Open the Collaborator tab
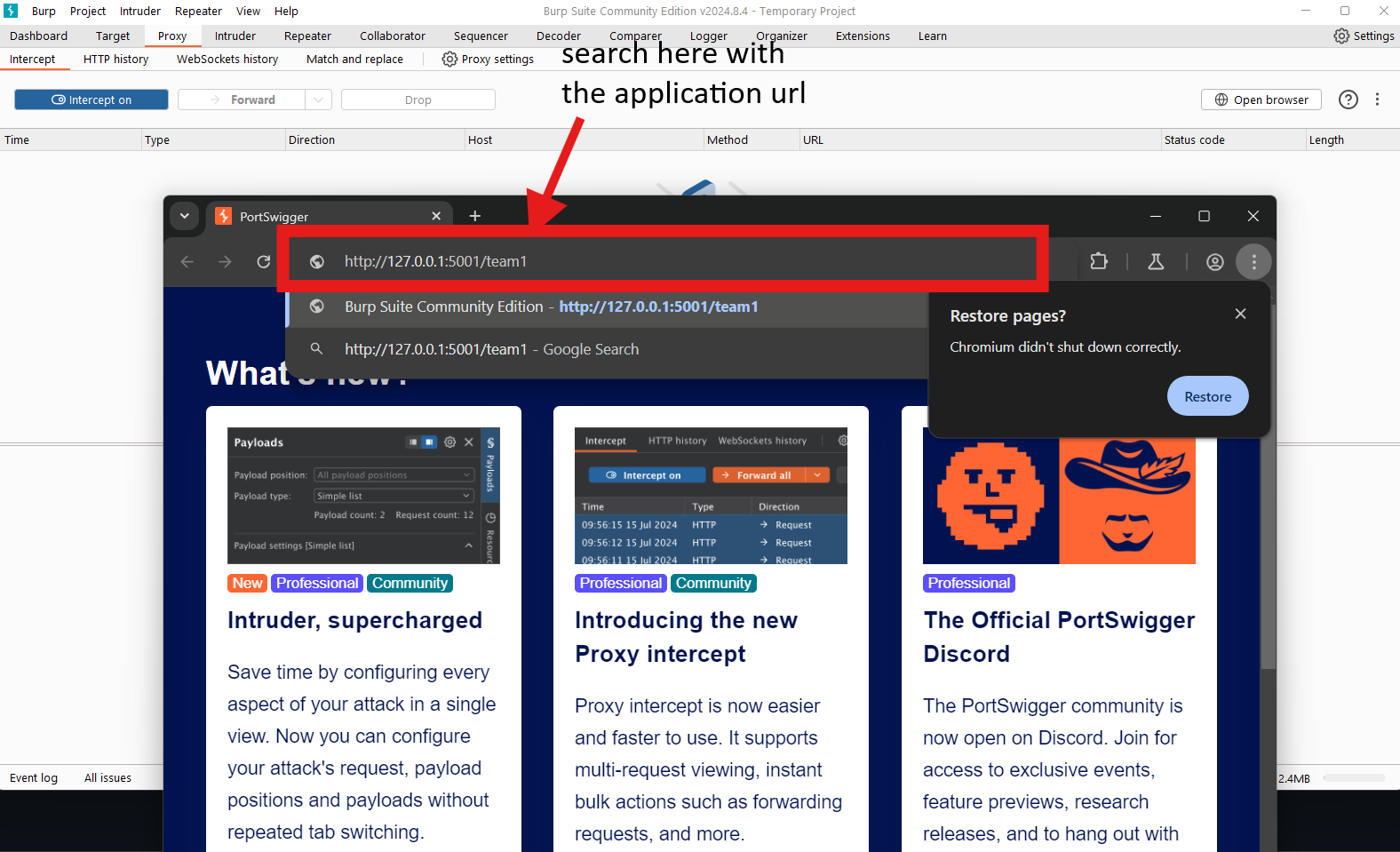Image resolution: width=1400 pixels, height=852 pixels. coord(393,36)
